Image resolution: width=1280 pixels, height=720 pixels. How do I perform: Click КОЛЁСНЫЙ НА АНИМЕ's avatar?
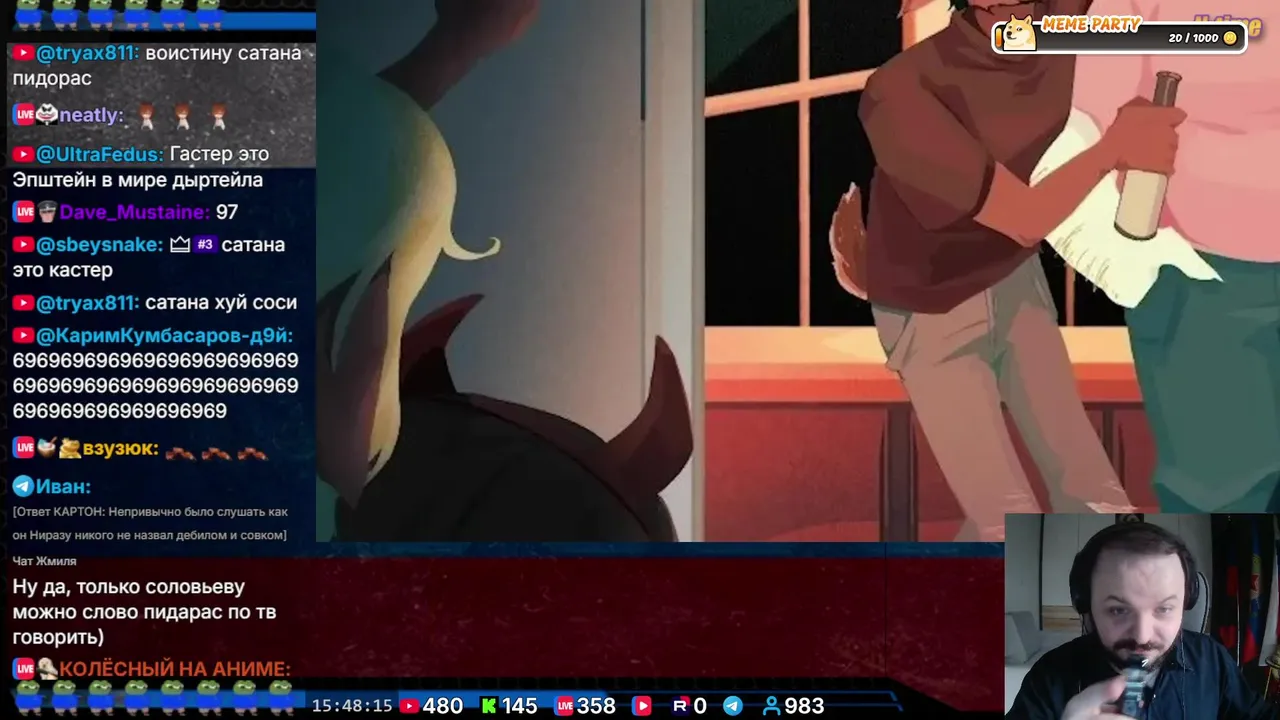click(x=47, y=668)
